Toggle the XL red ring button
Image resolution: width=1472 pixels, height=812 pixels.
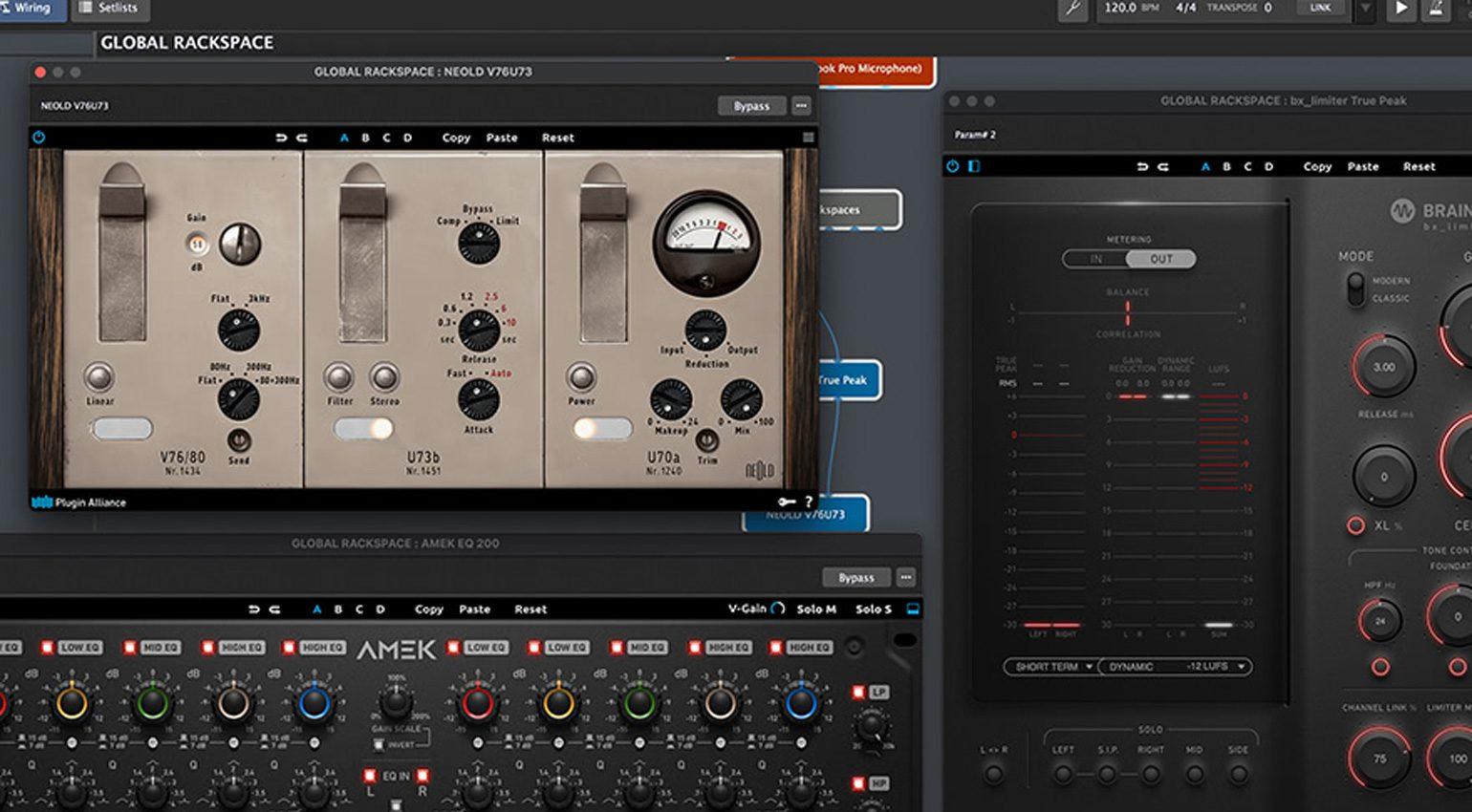coord(1355,525)
